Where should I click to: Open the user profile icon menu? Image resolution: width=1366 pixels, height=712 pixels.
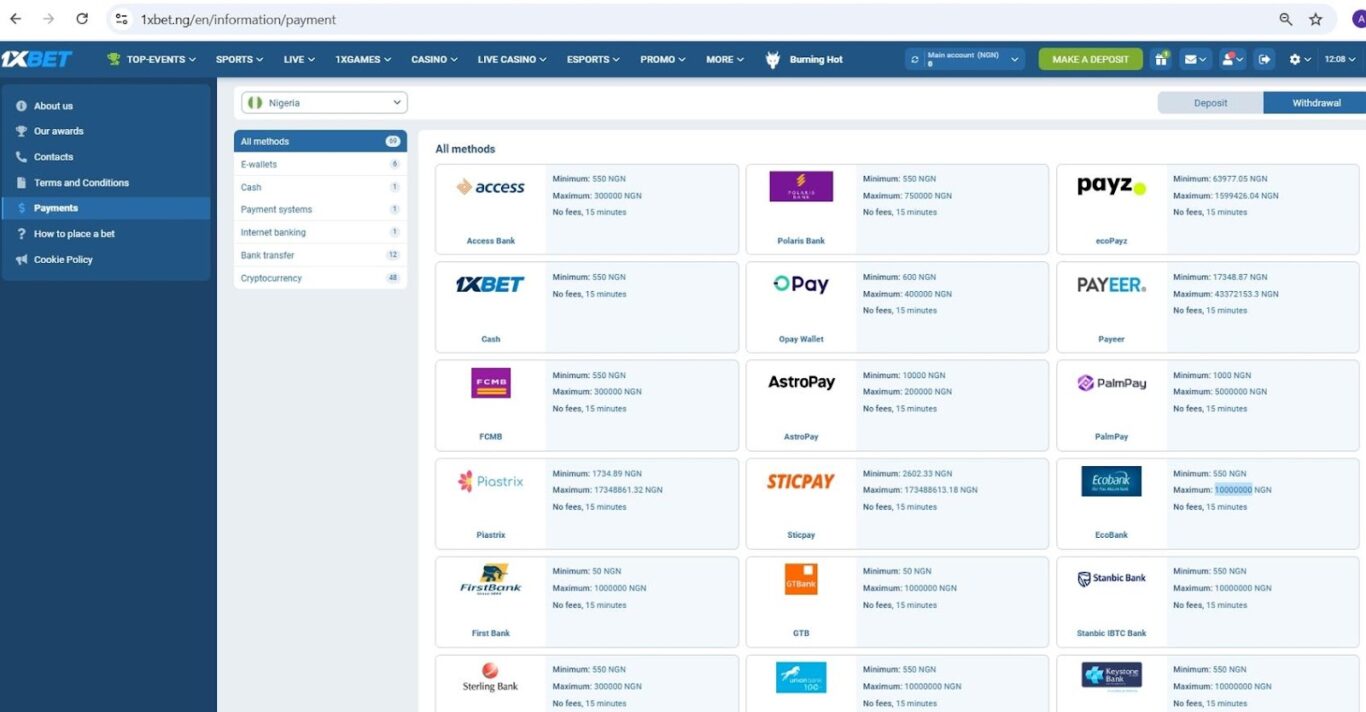point(1232,59)
